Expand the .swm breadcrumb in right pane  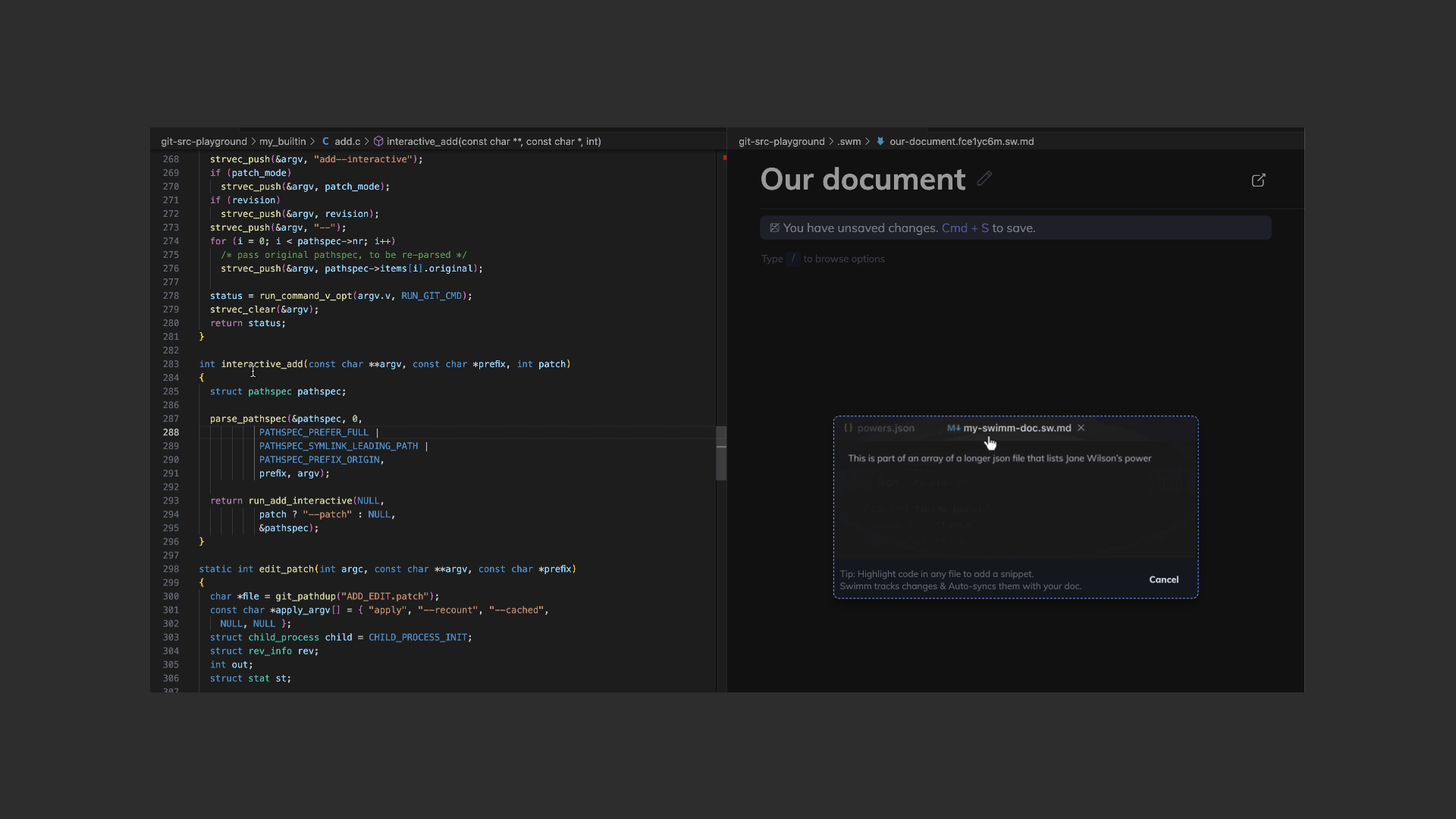tap(849, 142)
